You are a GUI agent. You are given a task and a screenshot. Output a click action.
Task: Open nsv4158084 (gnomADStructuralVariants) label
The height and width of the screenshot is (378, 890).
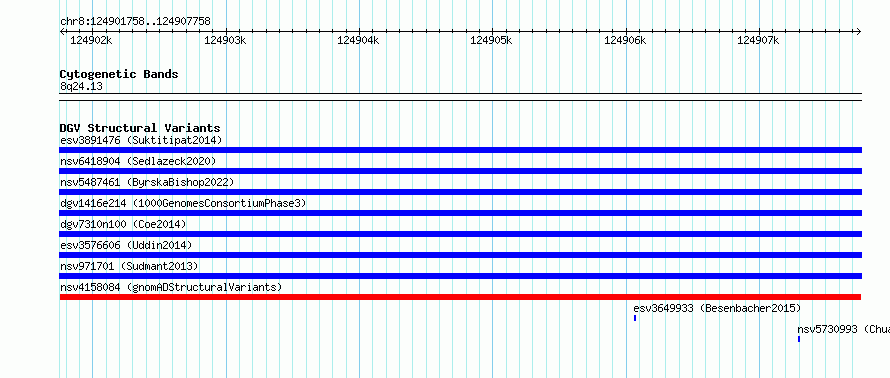tap(171, 287)
